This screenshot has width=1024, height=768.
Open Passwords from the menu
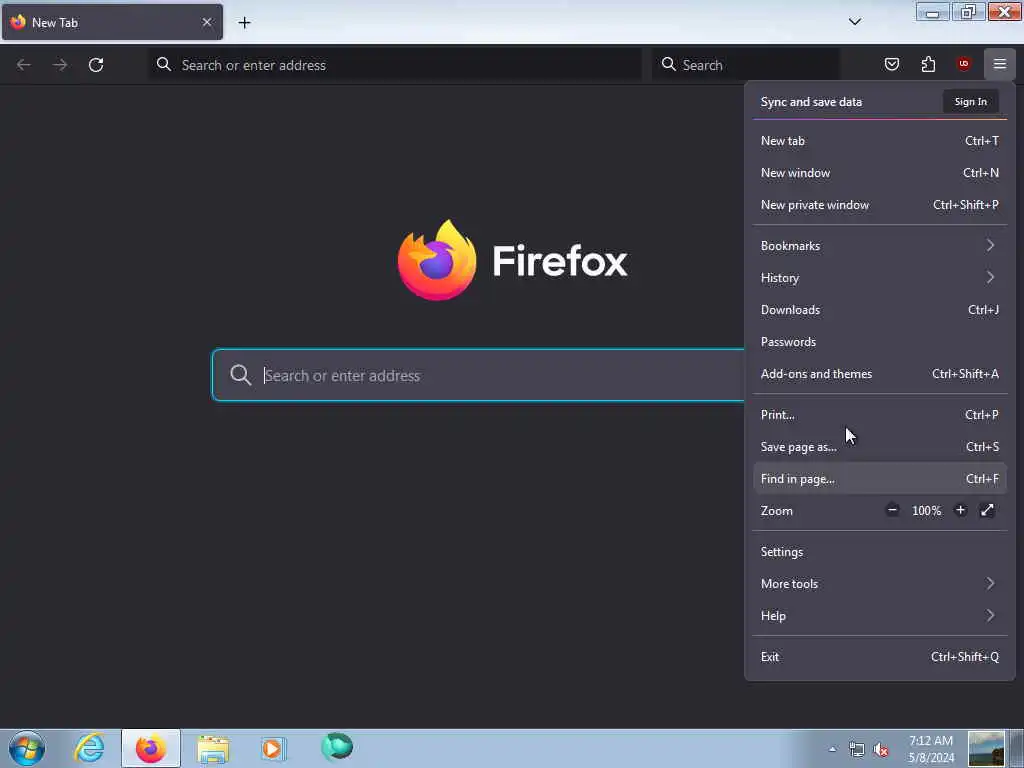click(x=880, y=342)
